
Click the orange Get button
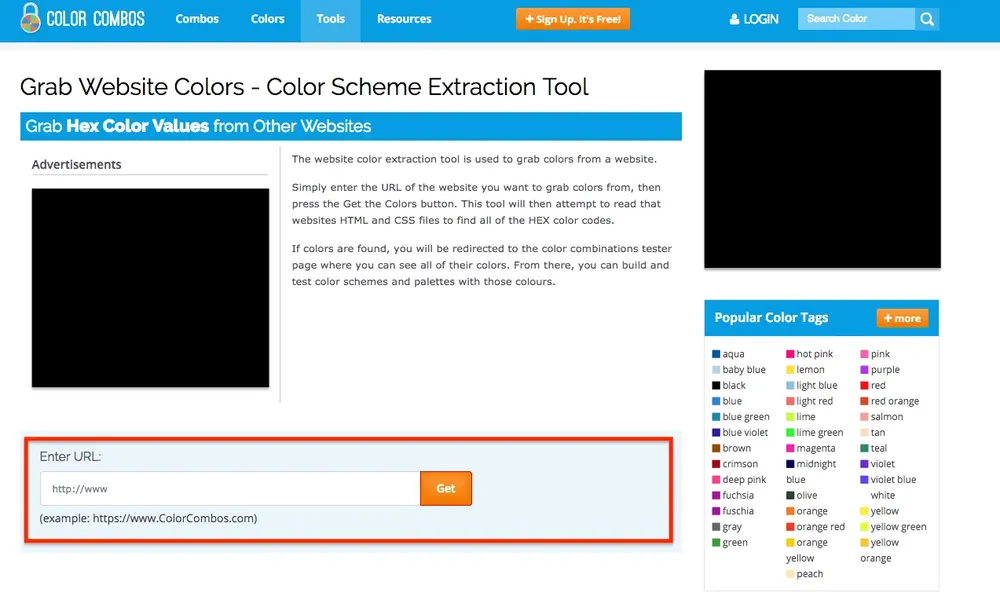[x=446, y=489]
